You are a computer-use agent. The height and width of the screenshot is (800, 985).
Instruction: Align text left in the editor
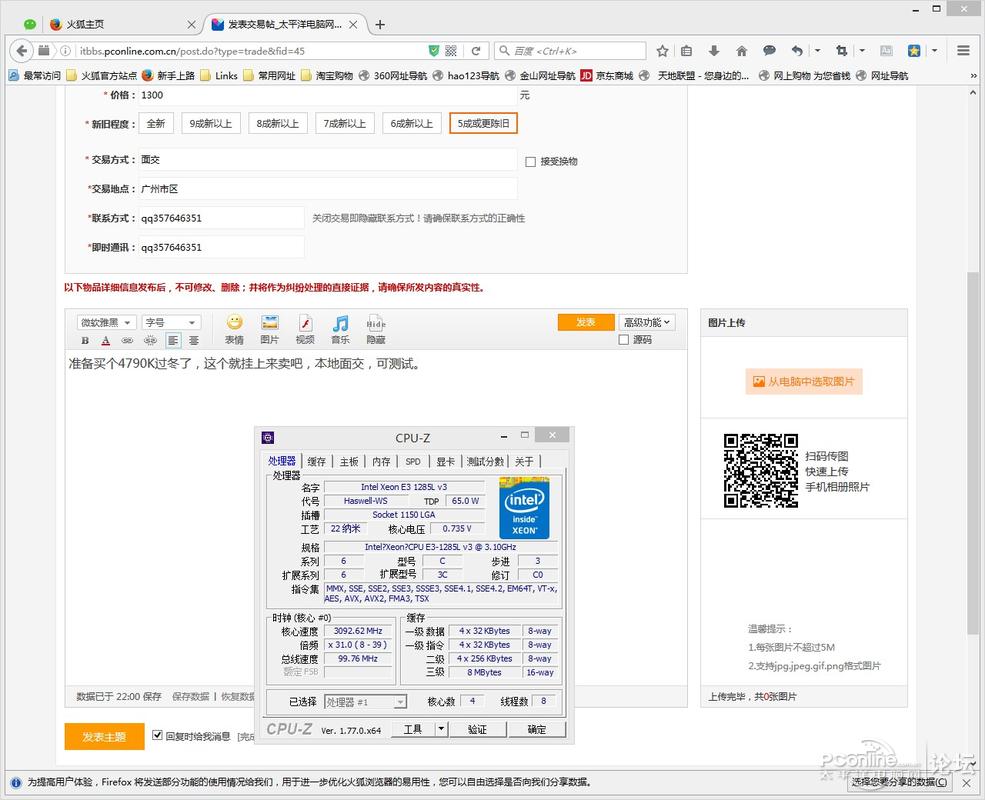173,340
